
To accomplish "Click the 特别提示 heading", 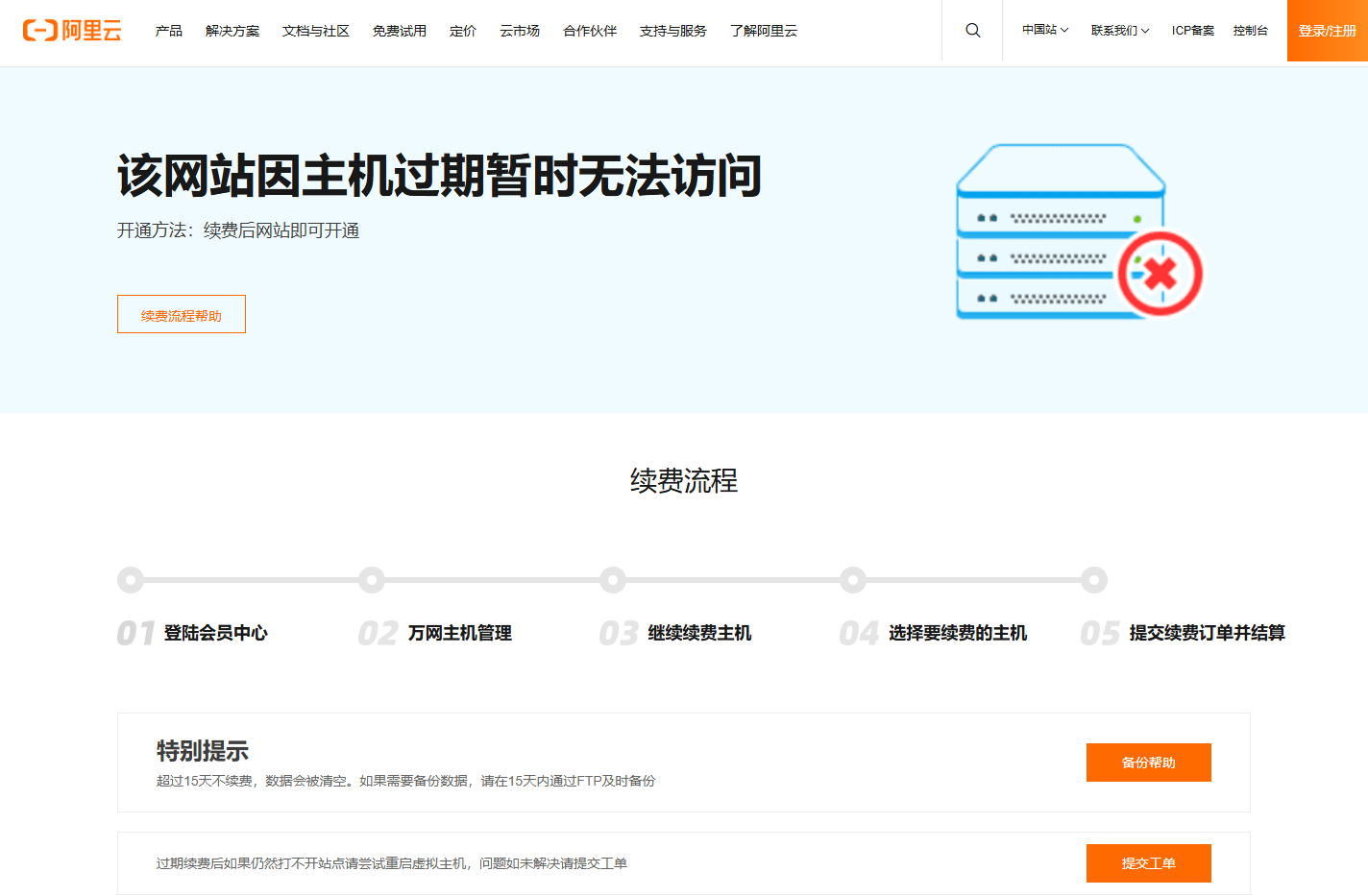I will point(203,750).
